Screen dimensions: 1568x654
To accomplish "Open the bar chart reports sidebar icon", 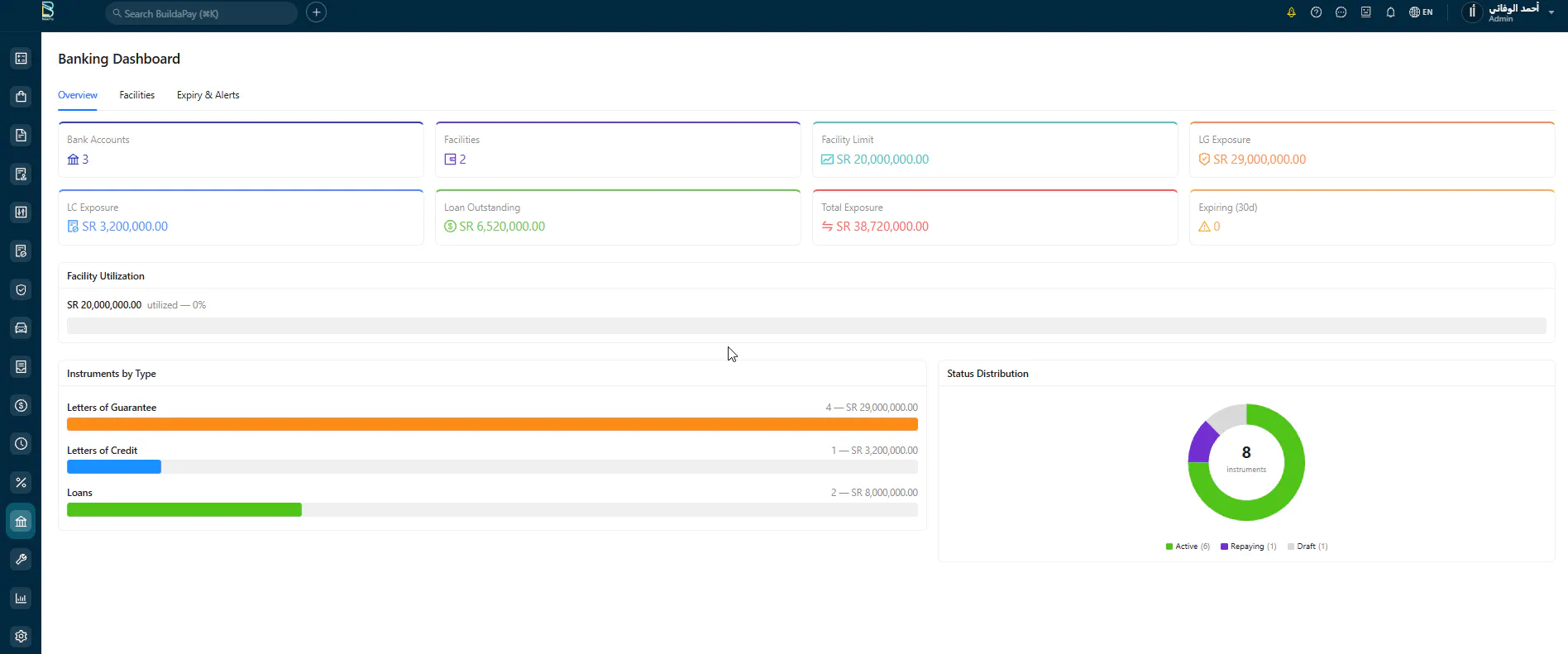I will (x=21, y=598).
